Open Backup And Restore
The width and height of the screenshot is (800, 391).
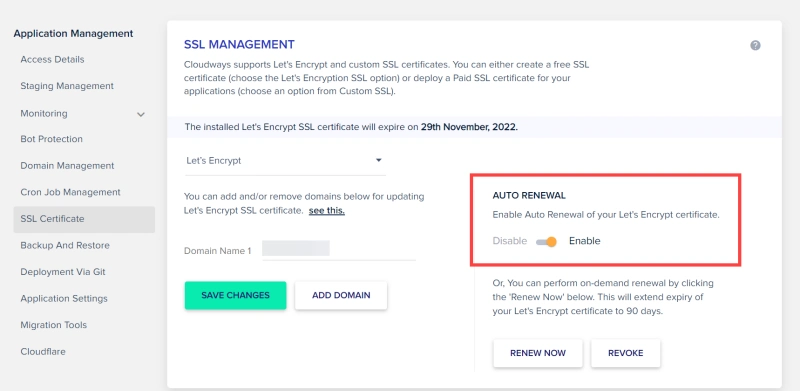coord(65,245)
